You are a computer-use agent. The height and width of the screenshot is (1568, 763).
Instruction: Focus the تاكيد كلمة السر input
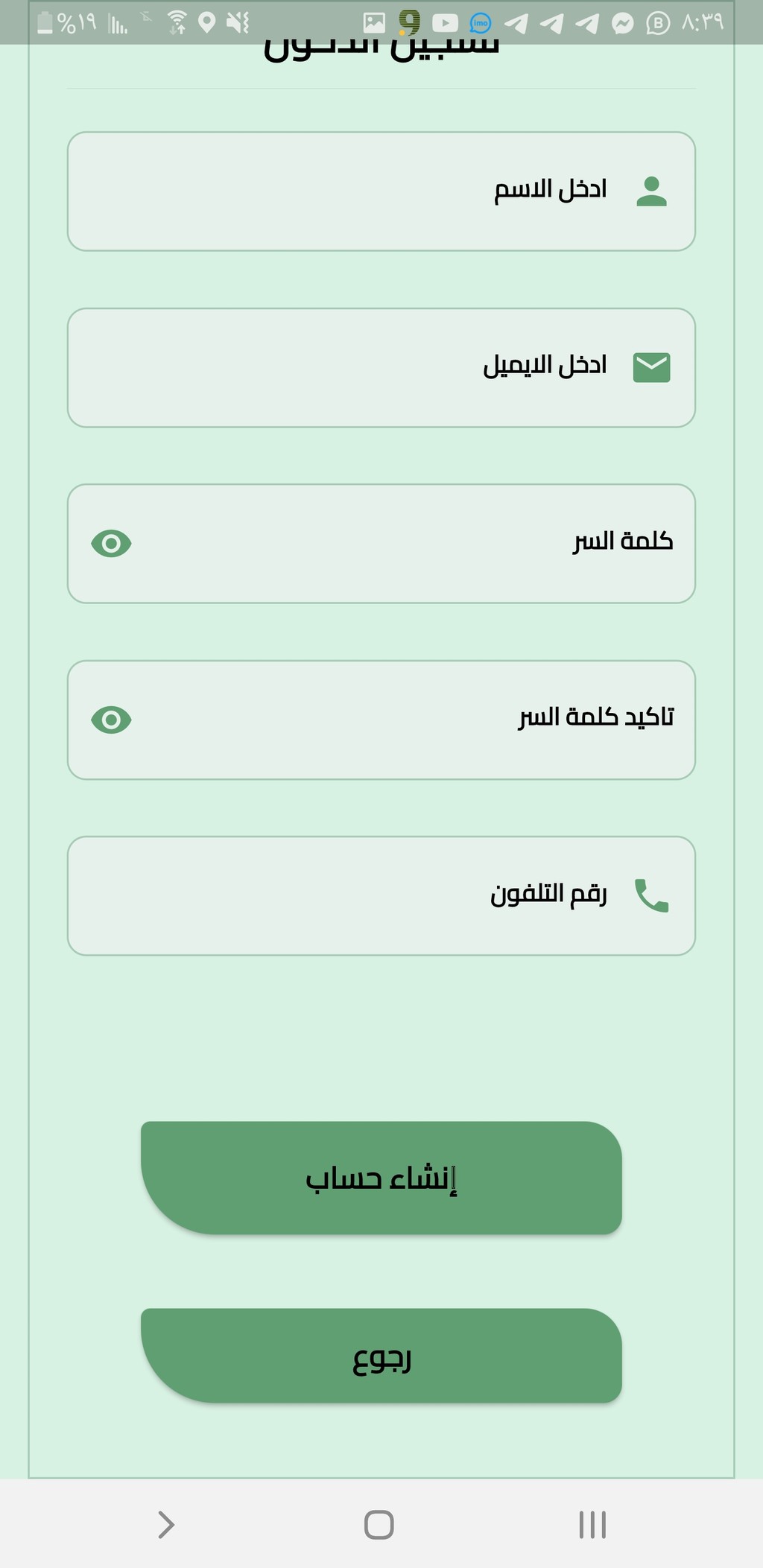click(x=381, y=720)
